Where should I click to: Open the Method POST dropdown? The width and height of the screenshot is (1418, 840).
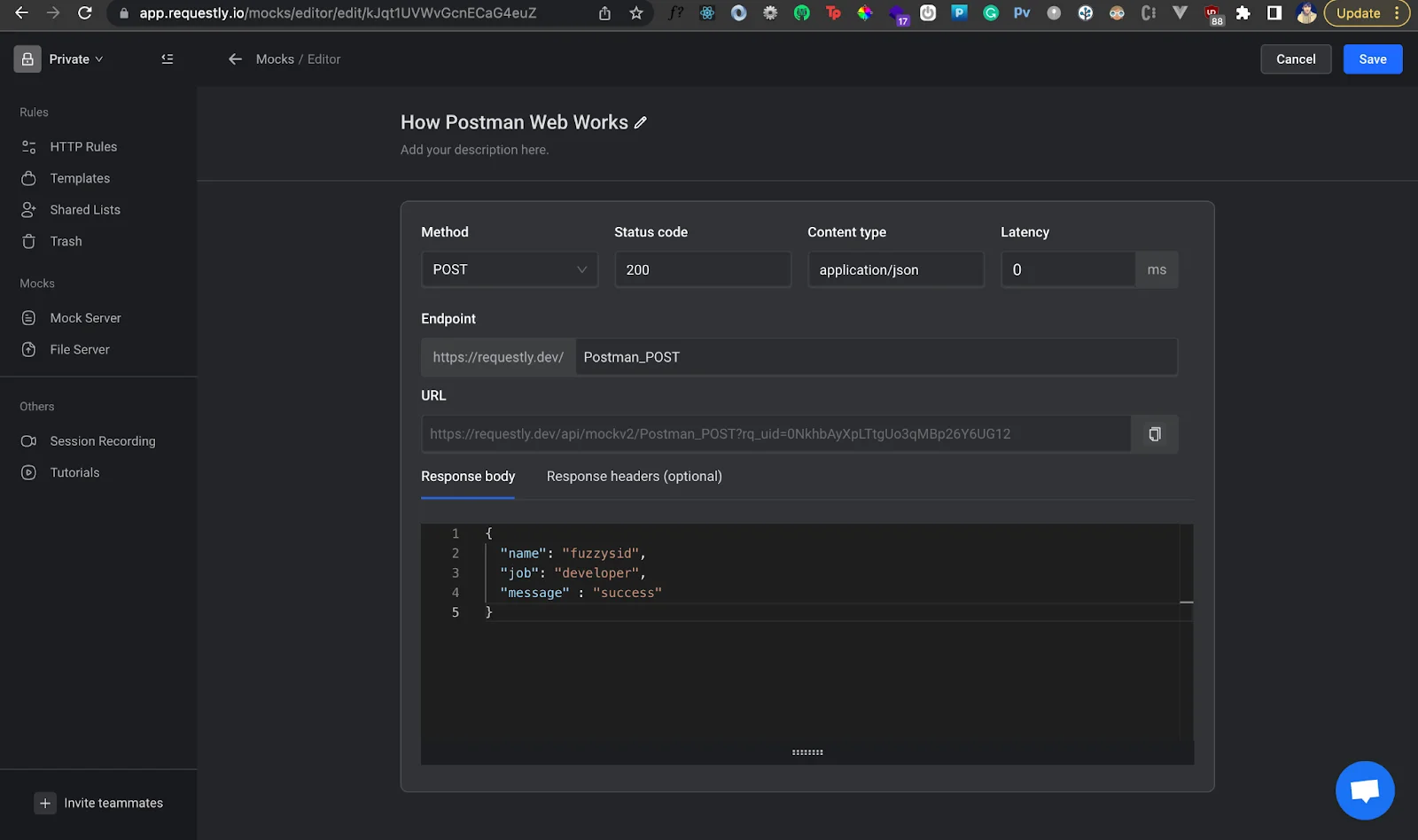[510, 269]
